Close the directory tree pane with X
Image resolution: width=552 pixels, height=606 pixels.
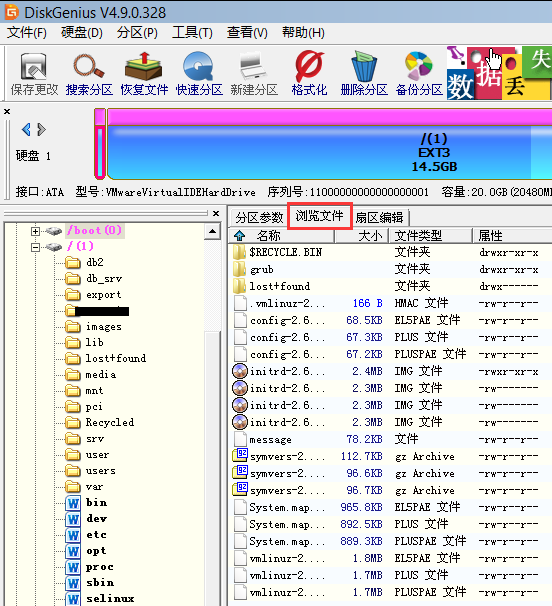tap(216, 213)
